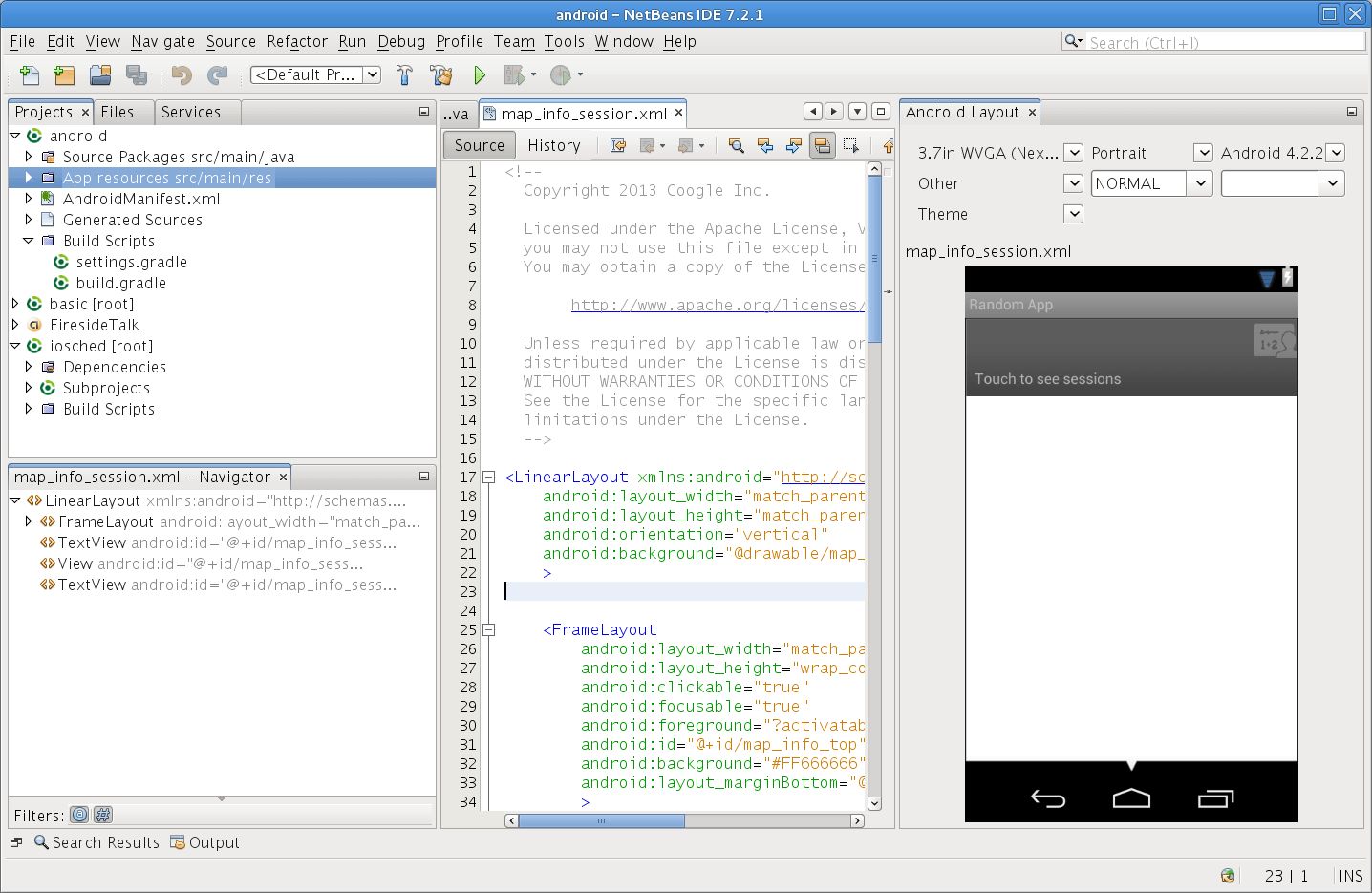Collapse the Build Scripts tree node

(x=28, y=241)
